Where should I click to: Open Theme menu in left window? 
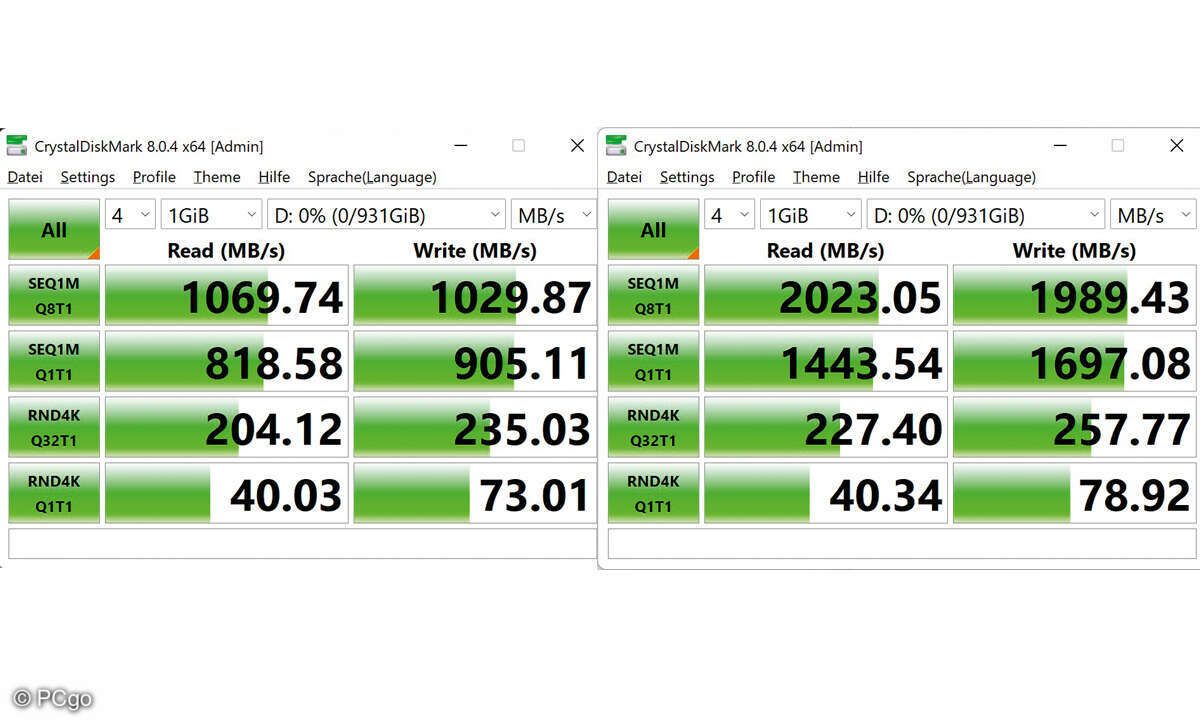pos(217,177)
